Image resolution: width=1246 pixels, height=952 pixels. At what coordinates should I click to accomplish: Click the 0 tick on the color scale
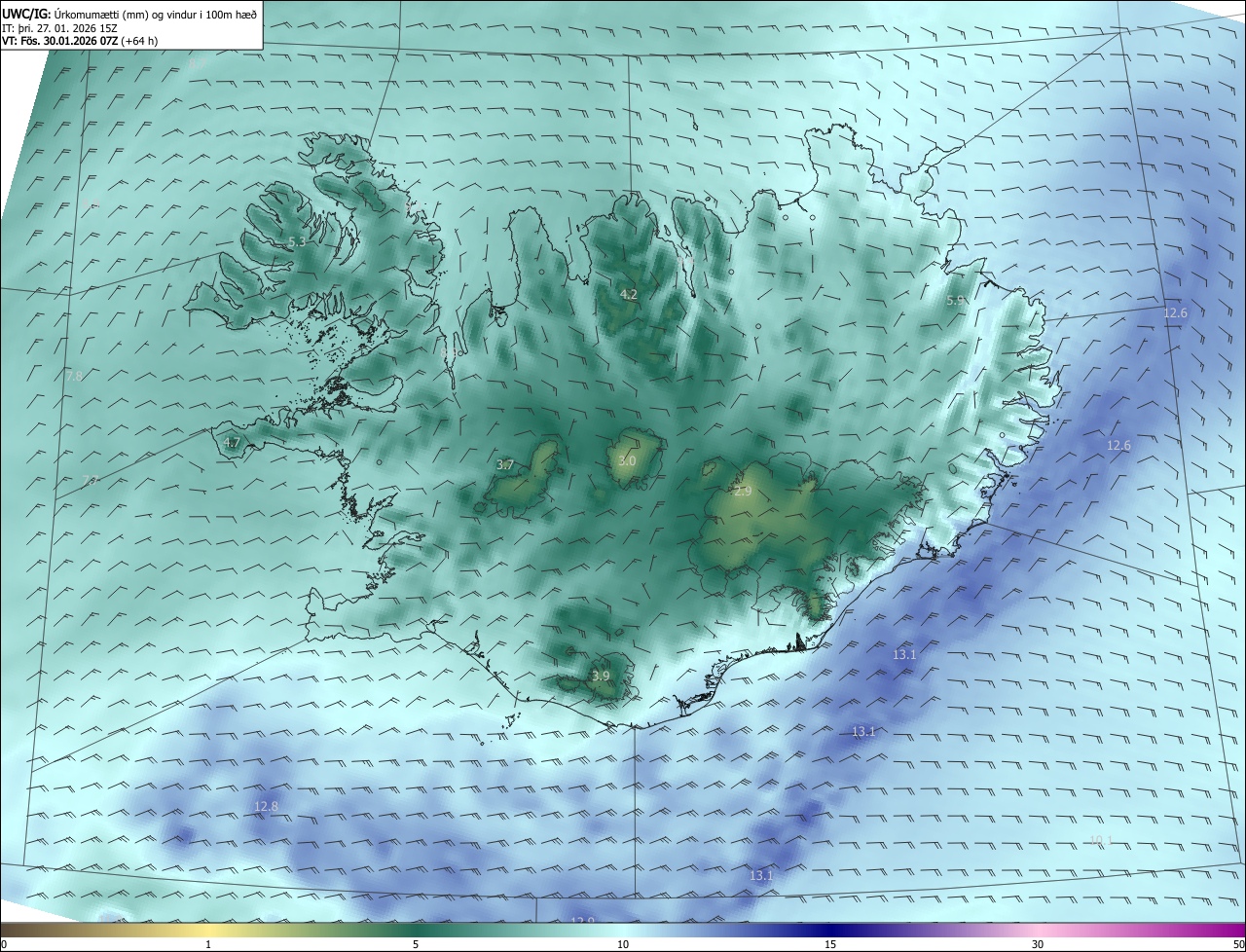(4, 944)
